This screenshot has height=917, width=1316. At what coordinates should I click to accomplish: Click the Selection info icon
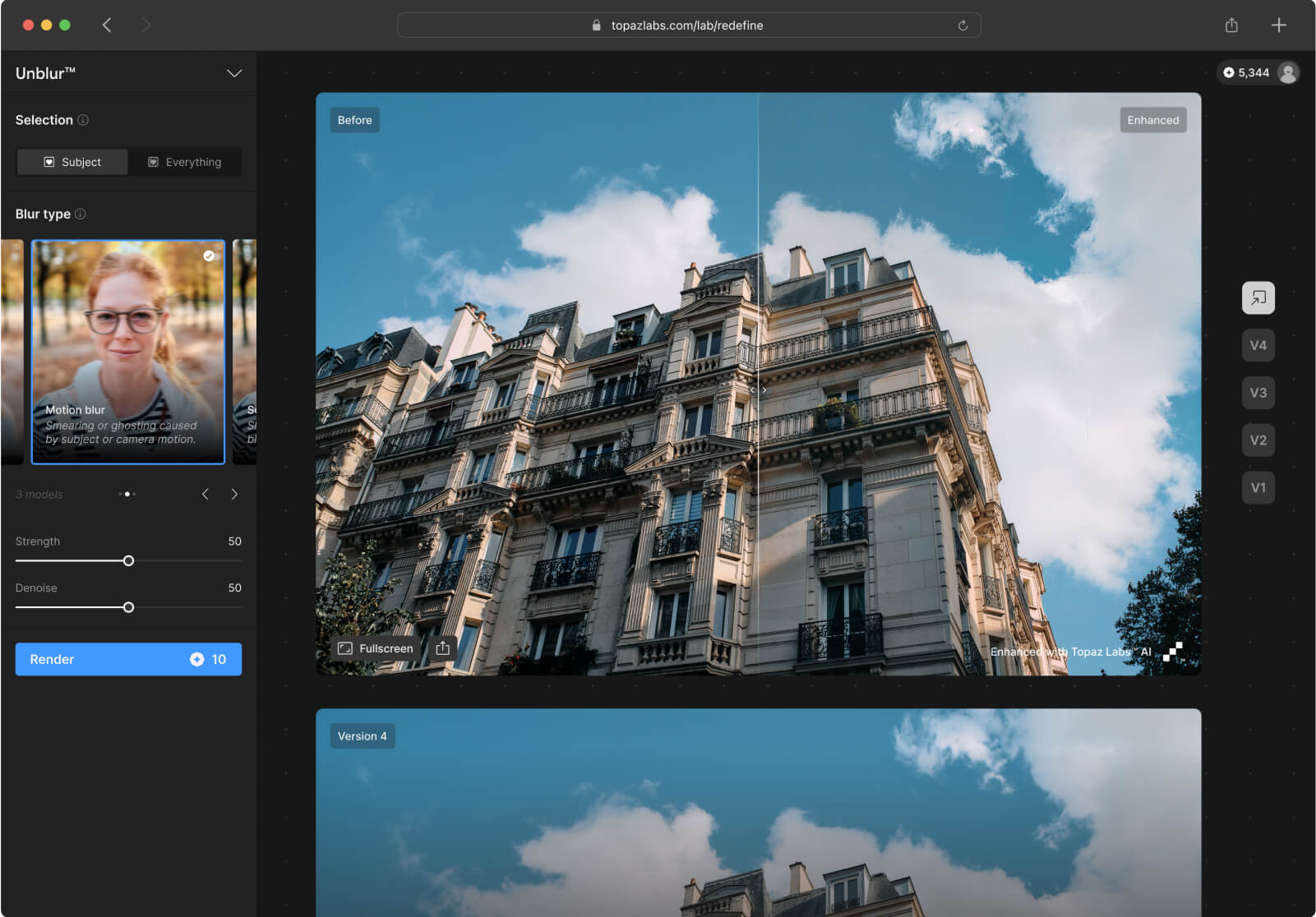point(83,120)
